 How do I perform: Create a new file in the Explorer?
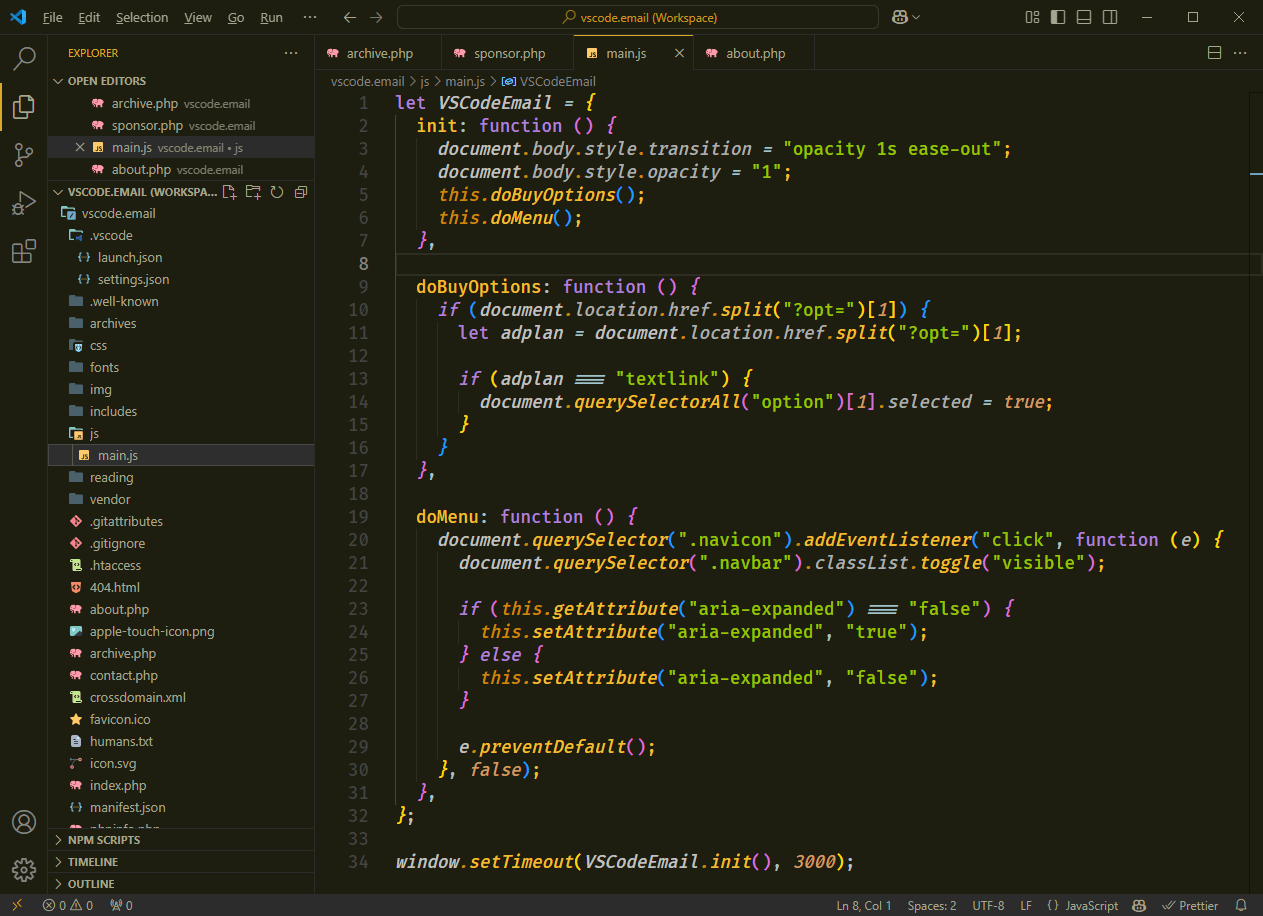[x=229, y=191]
